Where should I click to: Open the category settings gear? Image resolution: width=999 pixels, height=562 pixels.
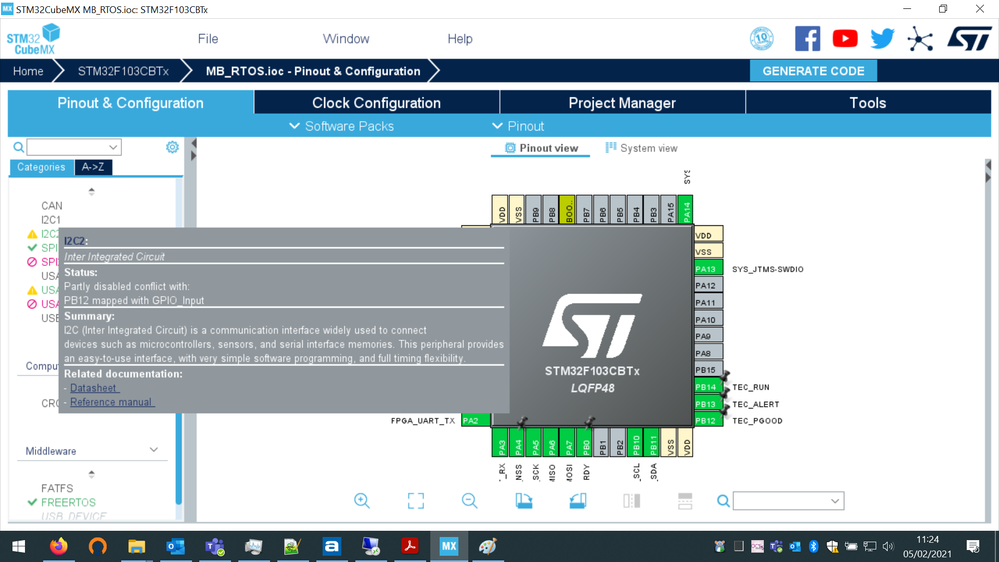pyautogui.click(x=172, y=147)
